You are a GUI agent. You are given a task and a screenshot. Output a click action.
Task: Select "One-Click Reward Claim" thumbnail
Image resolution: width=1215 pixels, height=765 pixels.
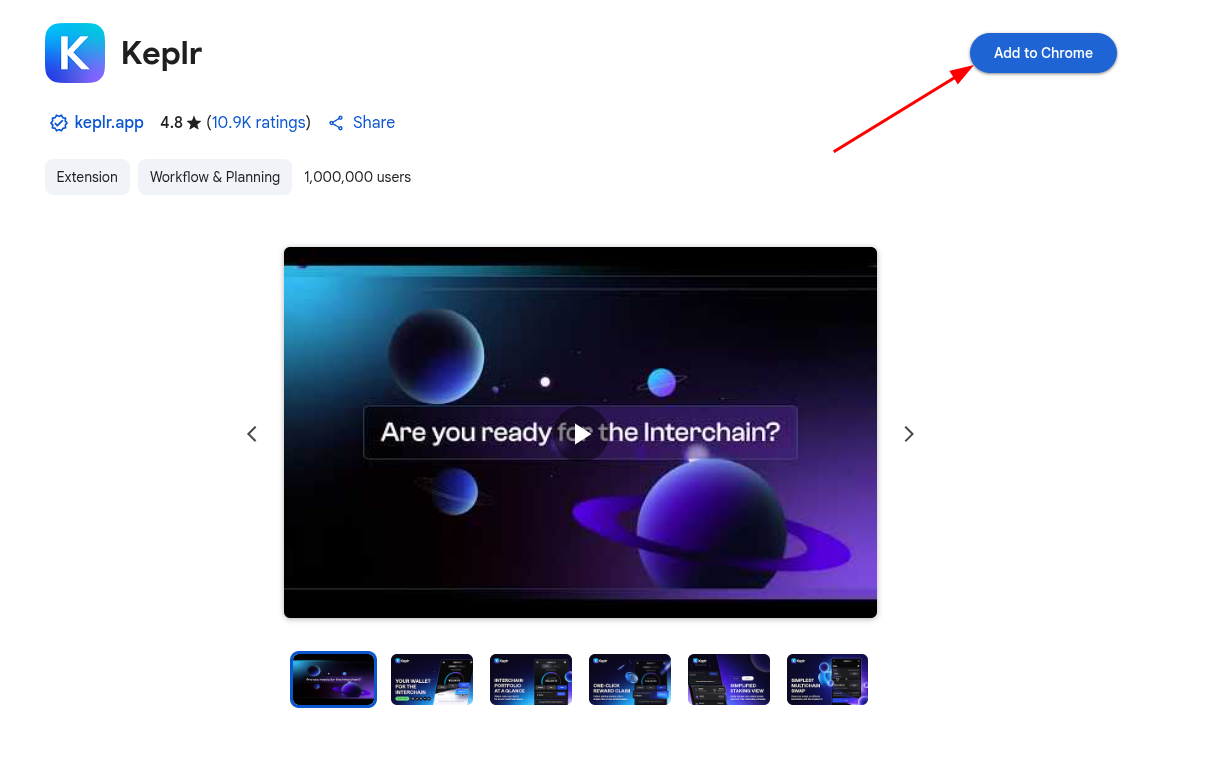(630, 680)
